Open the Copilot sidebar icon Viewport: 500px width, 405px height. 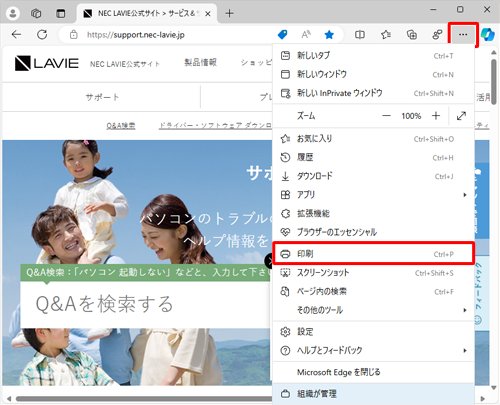click(488, 34)
